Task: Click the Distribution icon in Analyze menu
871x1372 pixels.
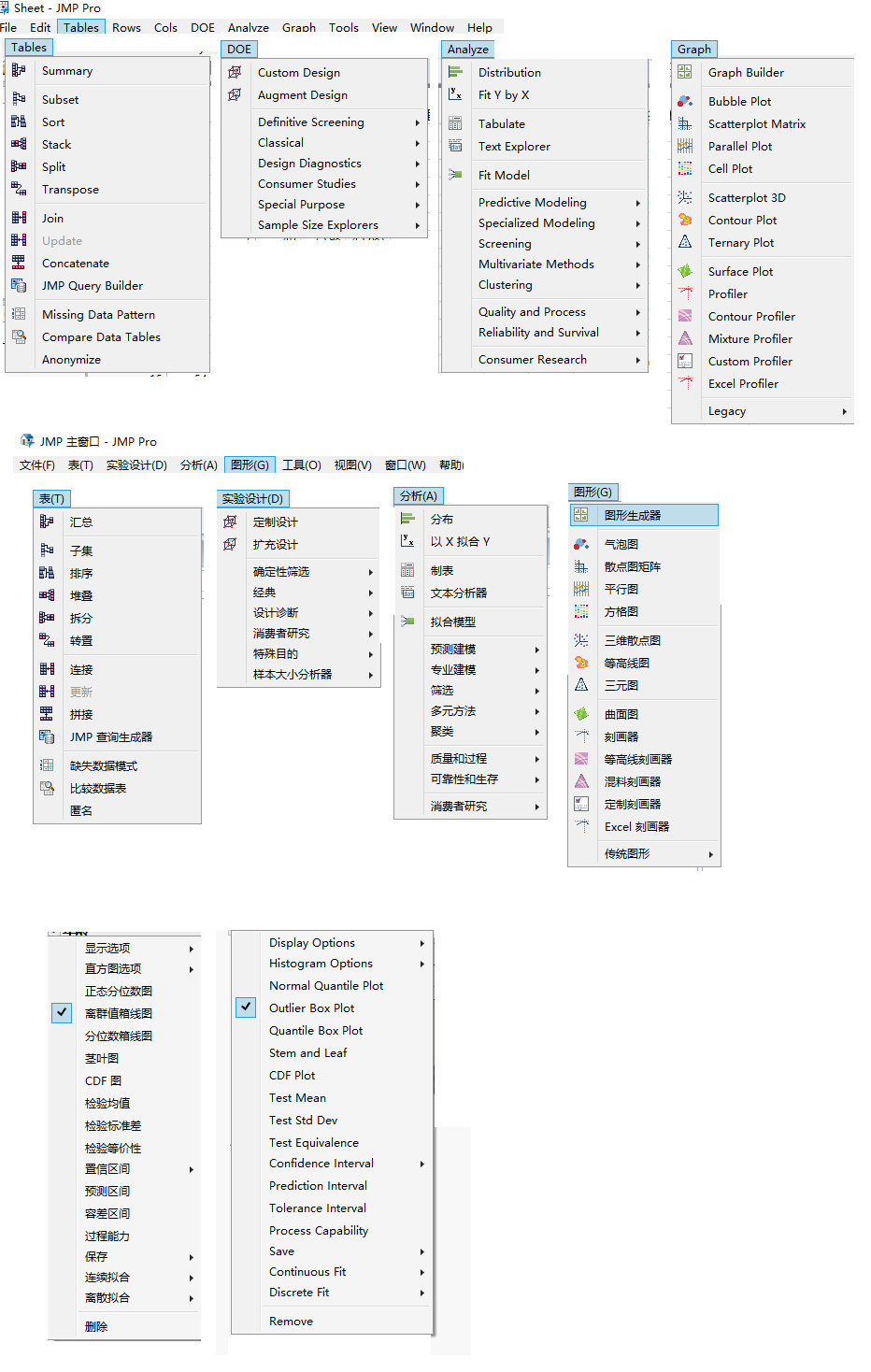Action: [455, 72]
